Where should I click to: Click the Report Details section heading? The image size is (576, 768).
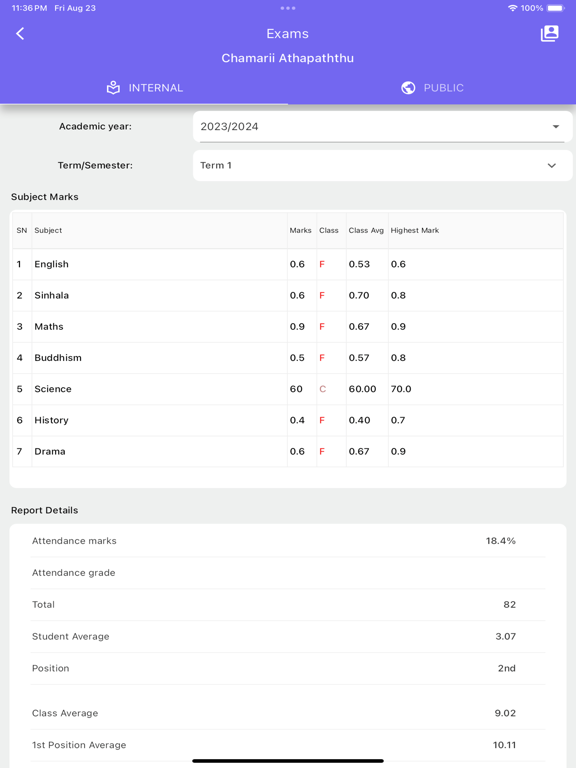45,510
